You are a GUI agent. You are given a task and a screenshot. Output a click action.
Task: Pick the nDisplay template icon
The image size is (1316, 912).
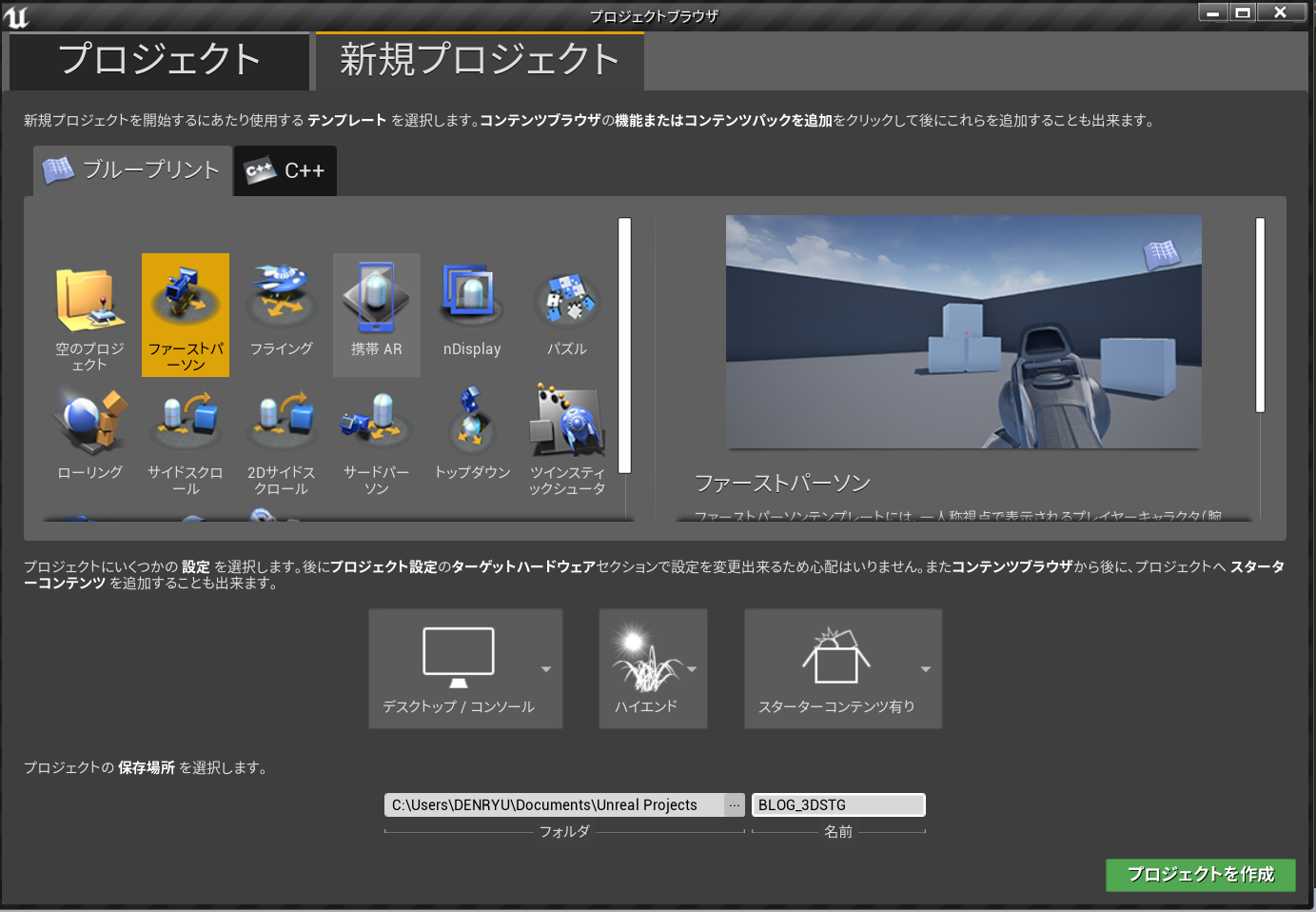[x=472, y=315]
